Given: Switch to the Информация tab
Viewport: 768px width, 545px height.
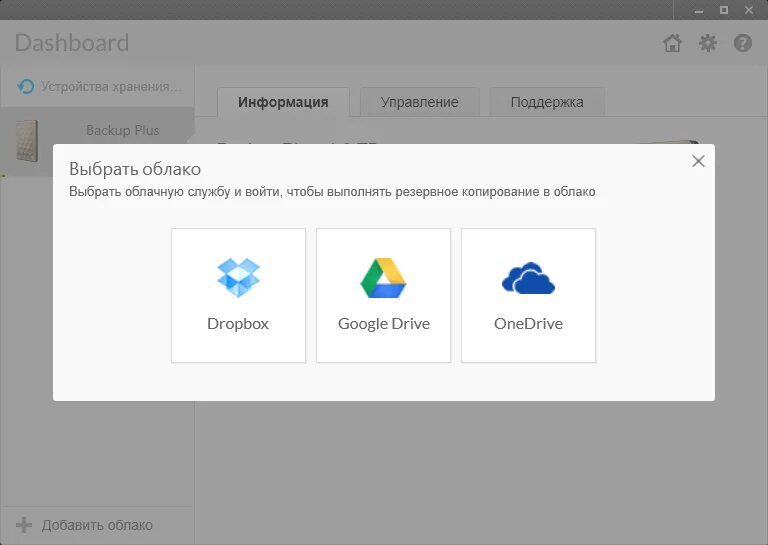Looking at the screenshot, I should pyautogui.click(x=283, y=102).
